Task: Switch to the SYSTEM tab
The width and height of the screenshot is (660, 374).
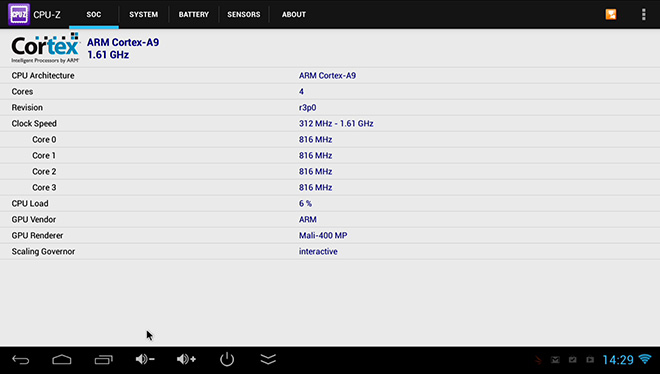Action: pos(144,14)
